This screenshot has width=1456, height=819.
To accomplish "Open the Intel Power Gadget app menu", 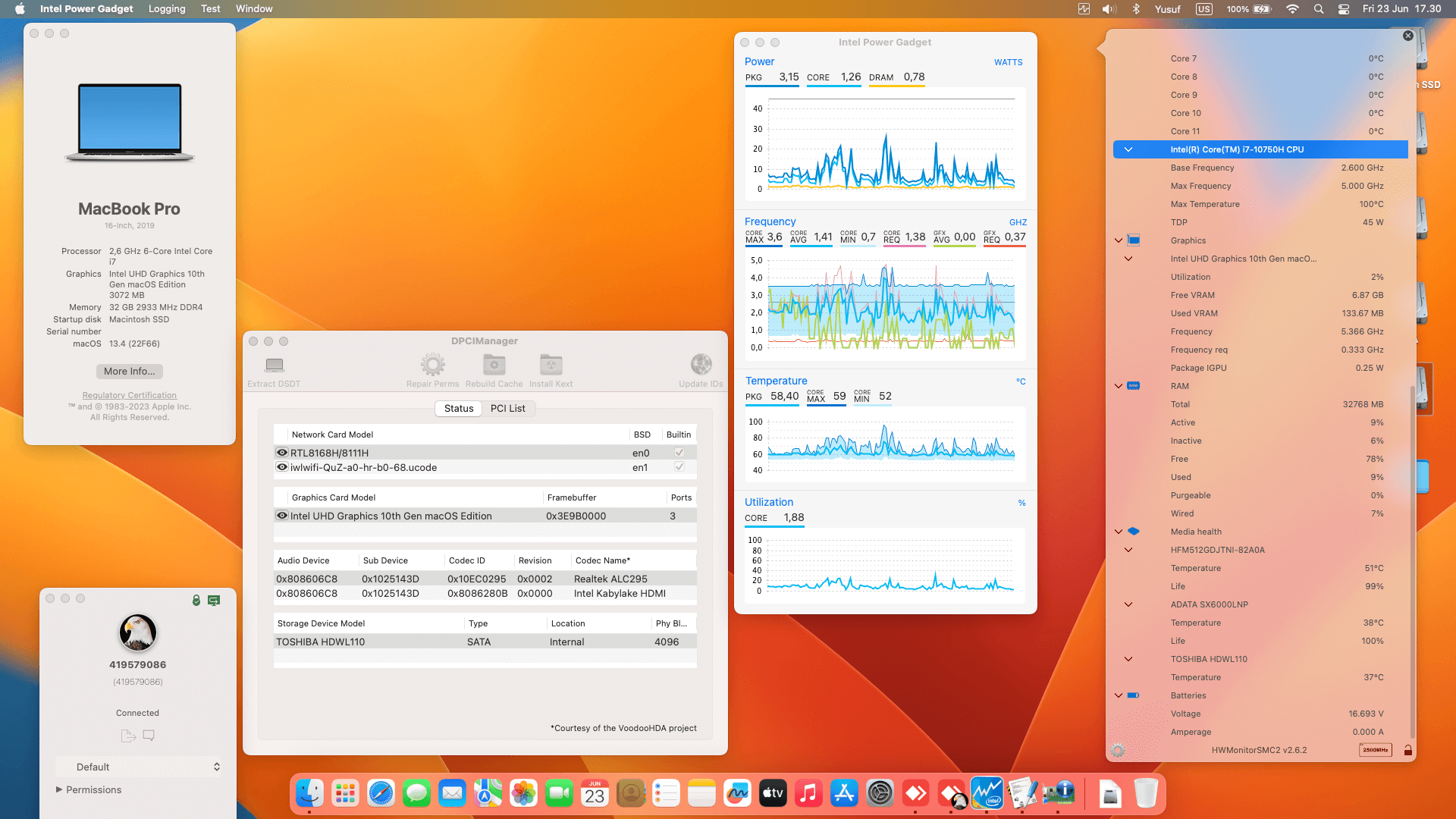I will [x=86, y=9].
